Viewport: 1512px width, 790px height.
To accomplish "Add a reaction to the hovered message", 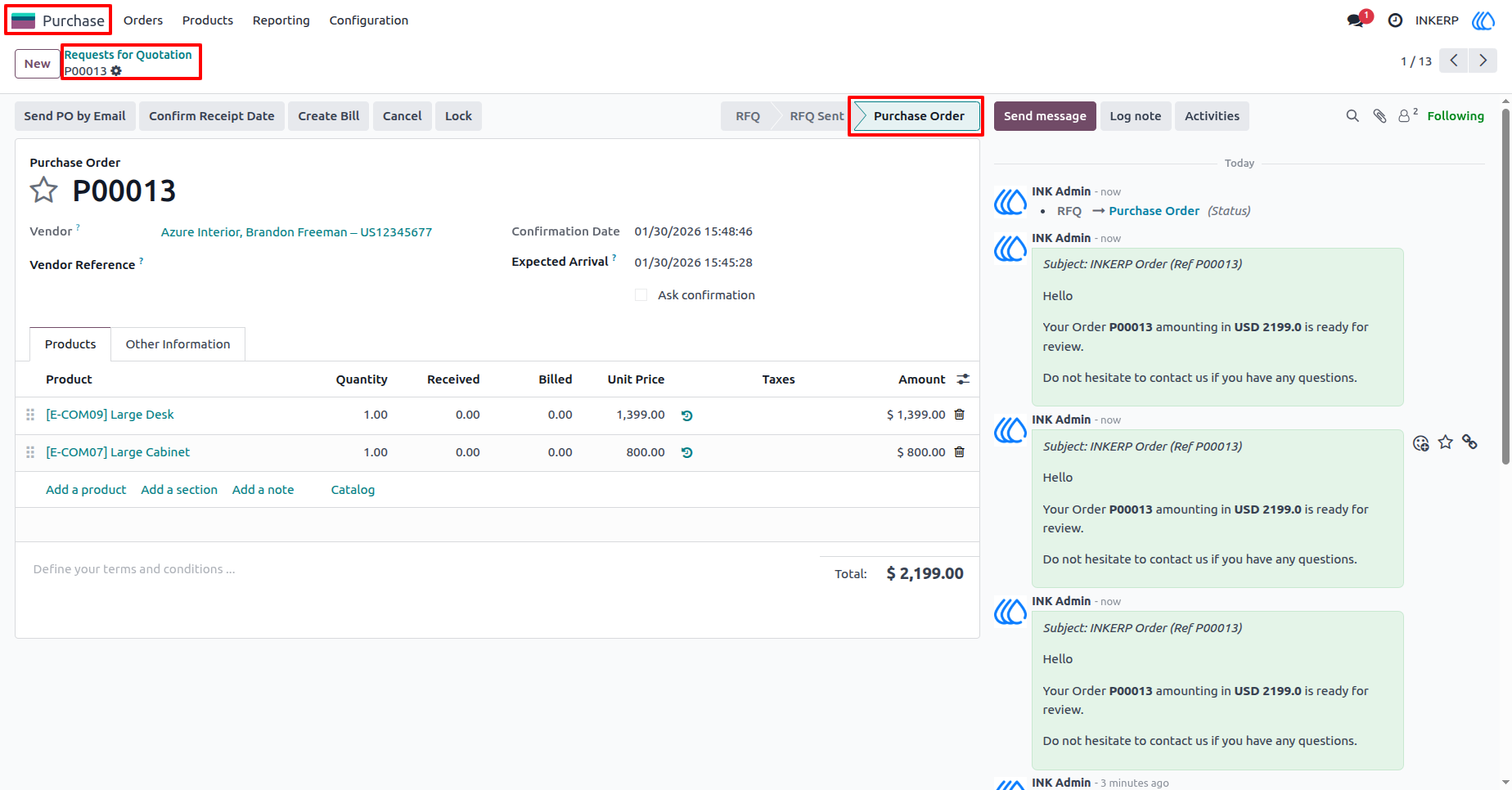I will 1421,443.
